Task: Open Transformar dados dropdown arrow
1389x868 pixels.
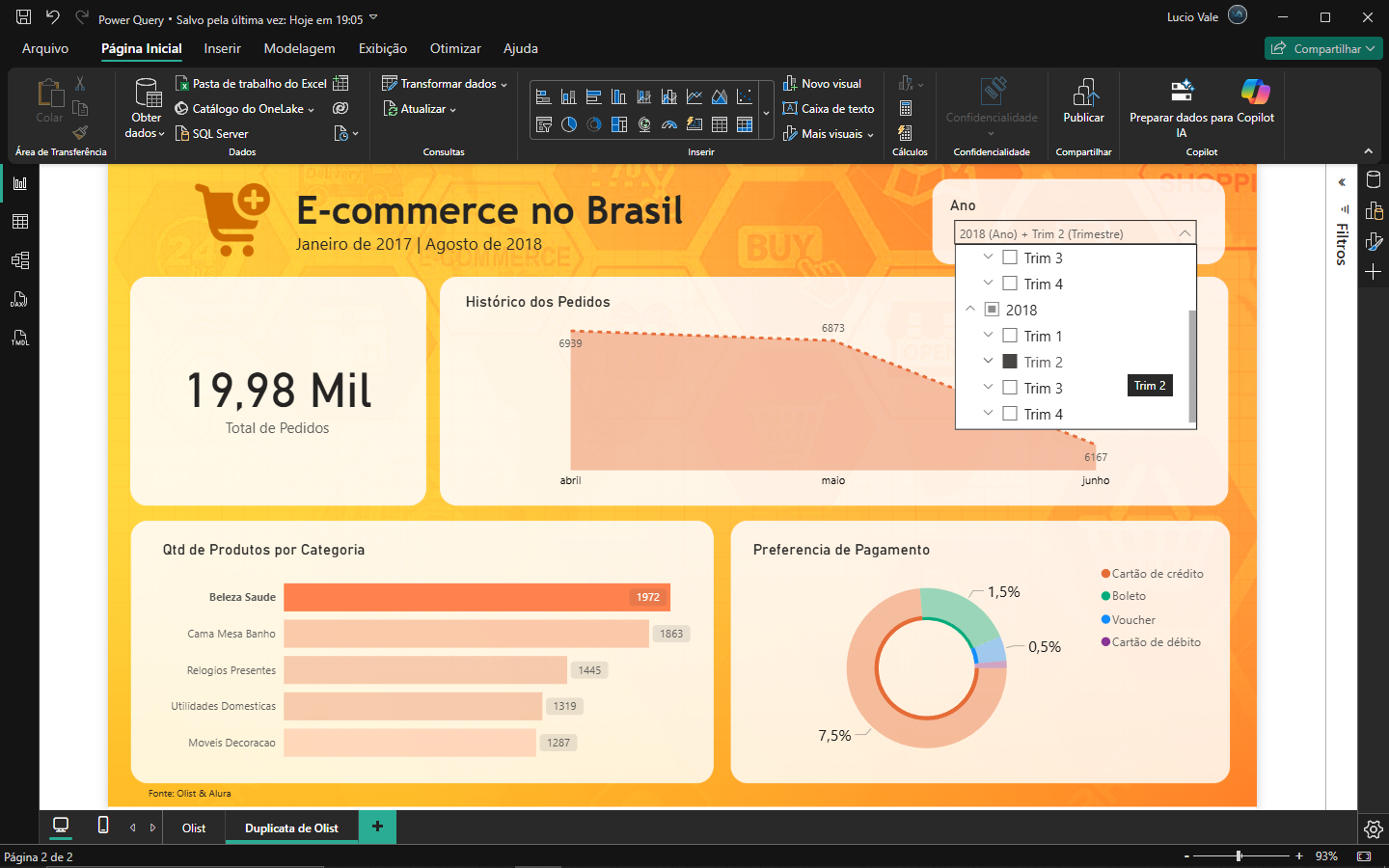Action: pos(504,85)
